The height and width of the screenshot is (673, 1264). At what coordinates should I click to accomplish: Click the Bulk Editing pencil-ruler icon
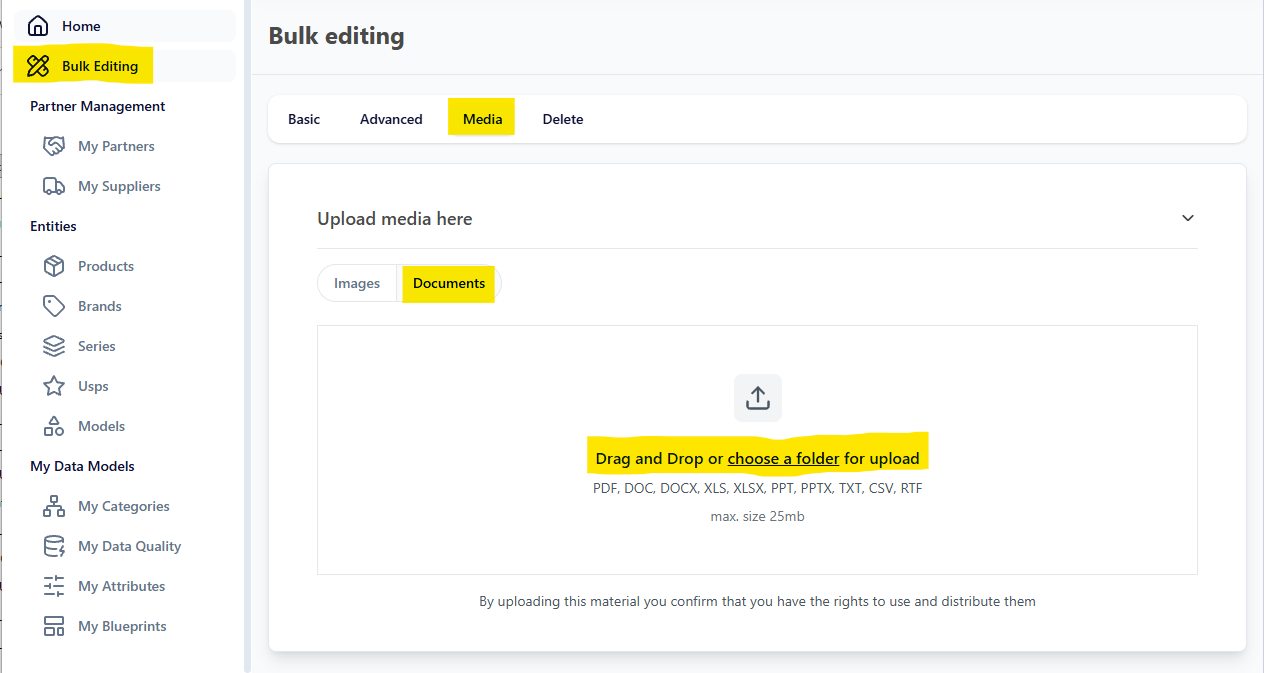pos(38,66)
